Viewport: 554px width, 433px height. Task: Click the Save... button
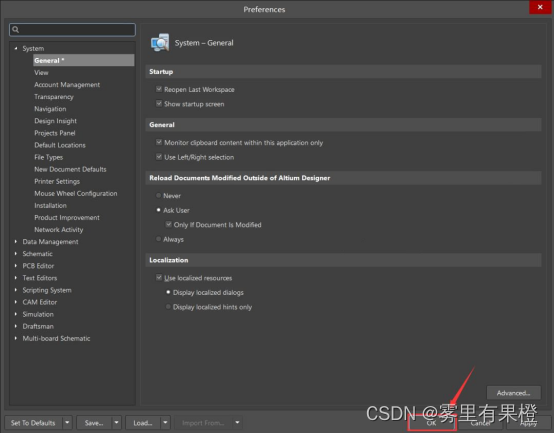[x=94, y=422]
